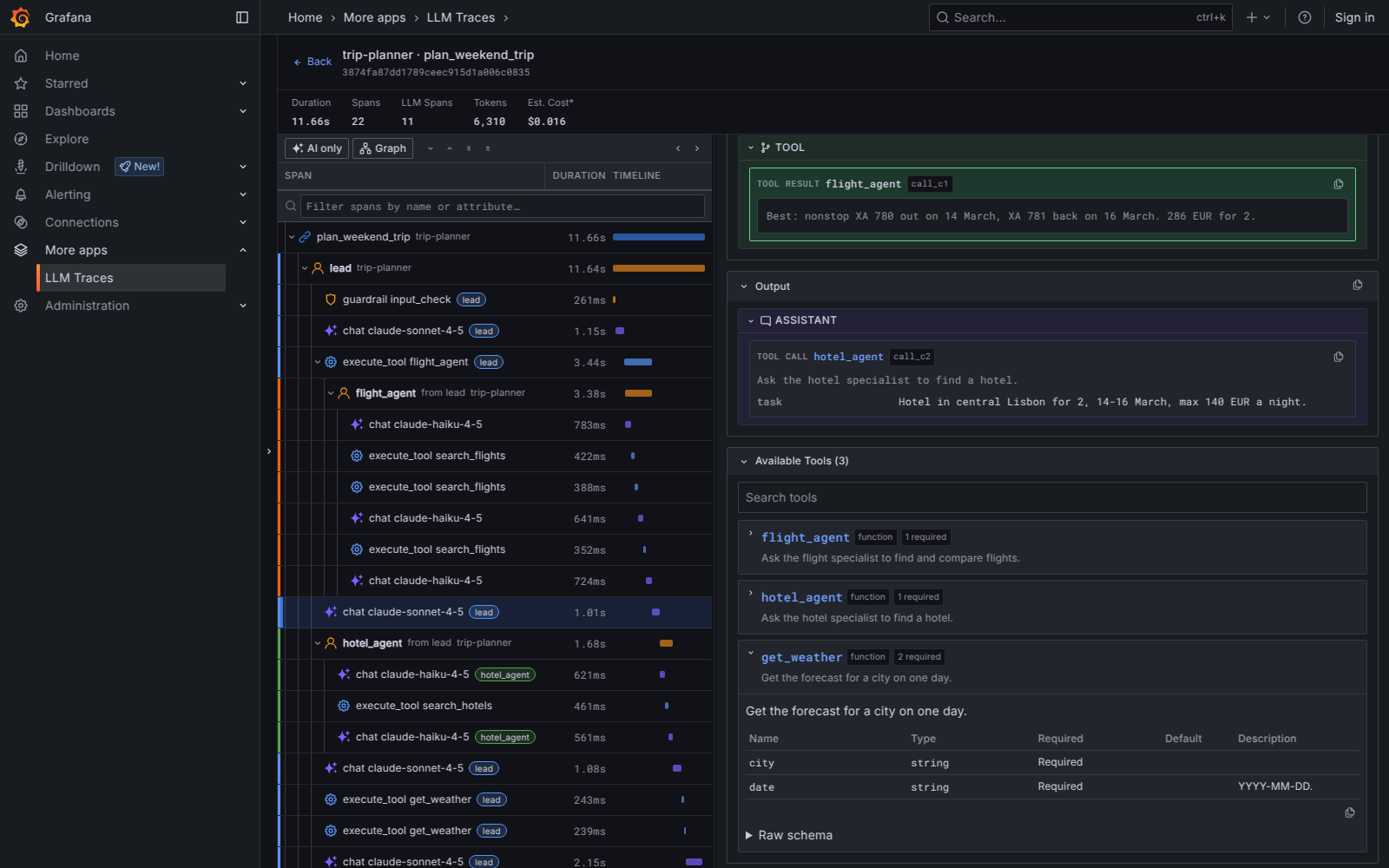
Task: Copy the Output section content
Action: (x=1358, y=285)
